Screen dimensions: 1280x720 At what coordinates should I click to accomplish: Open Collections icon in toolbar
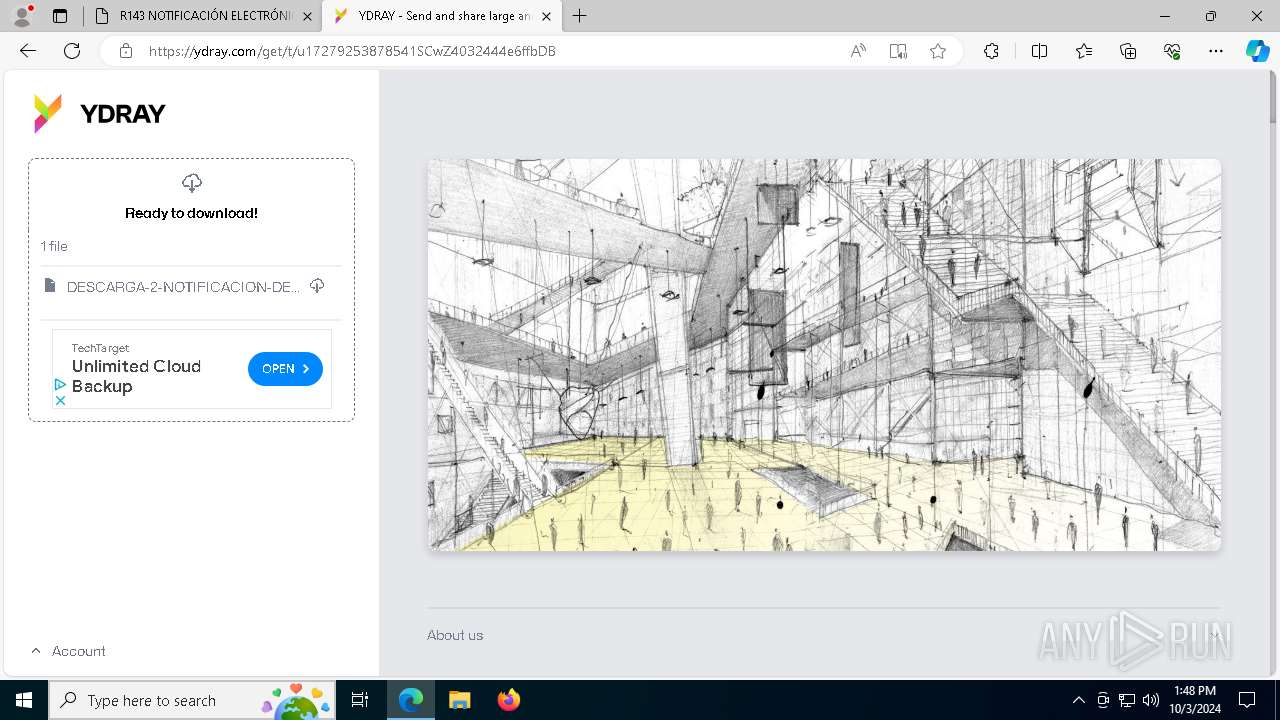1128,51
